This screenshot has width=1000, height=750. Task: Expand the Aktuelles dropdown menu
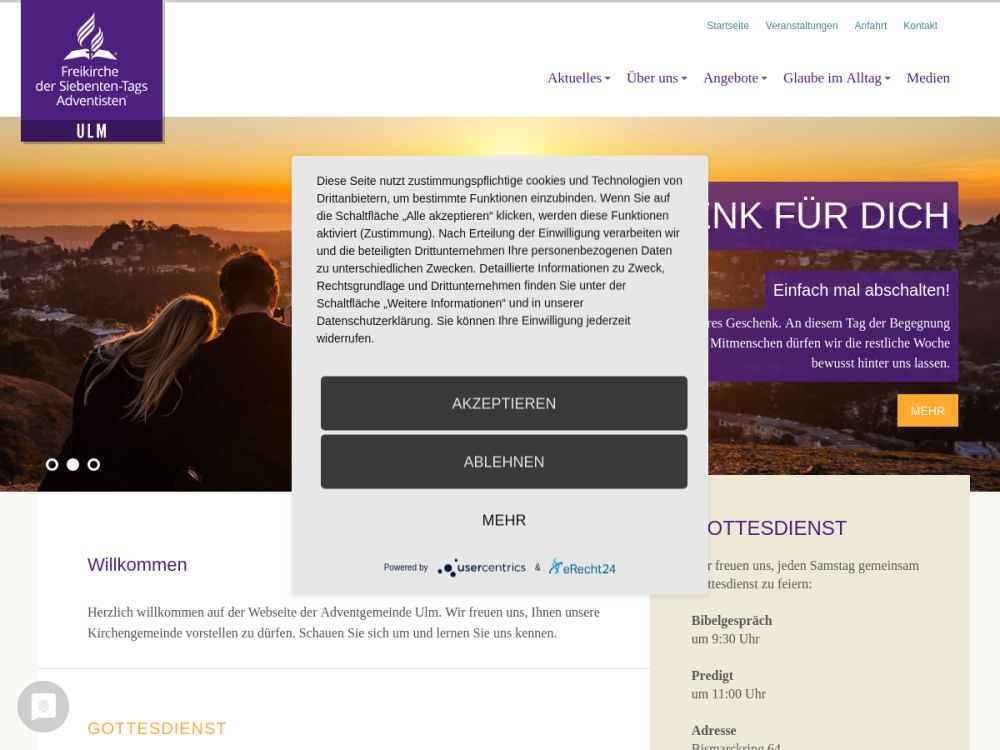click(x=579, y=78)
